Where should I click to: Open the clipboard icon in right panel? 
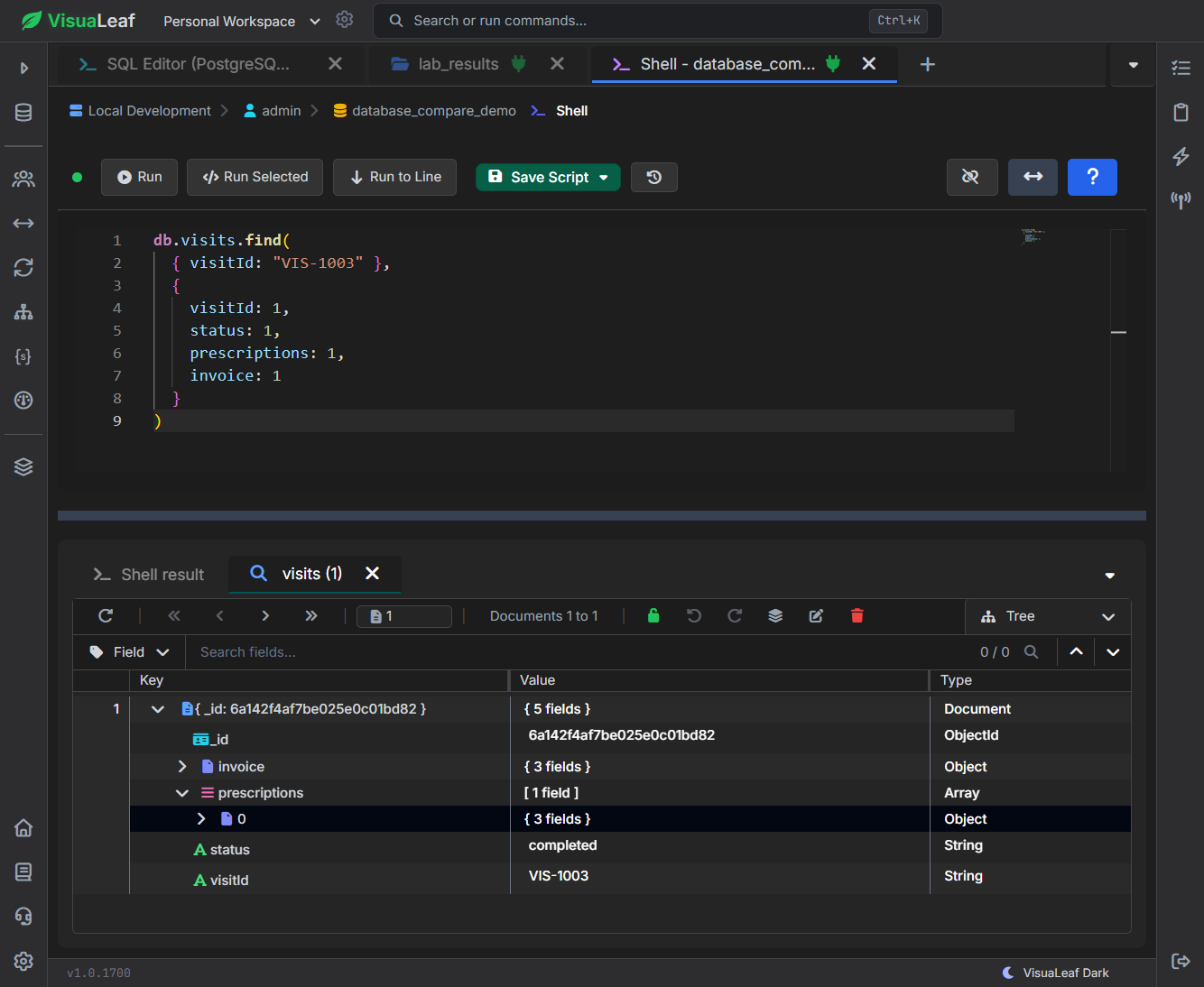pyautogui.click(x=1181, y=112)
